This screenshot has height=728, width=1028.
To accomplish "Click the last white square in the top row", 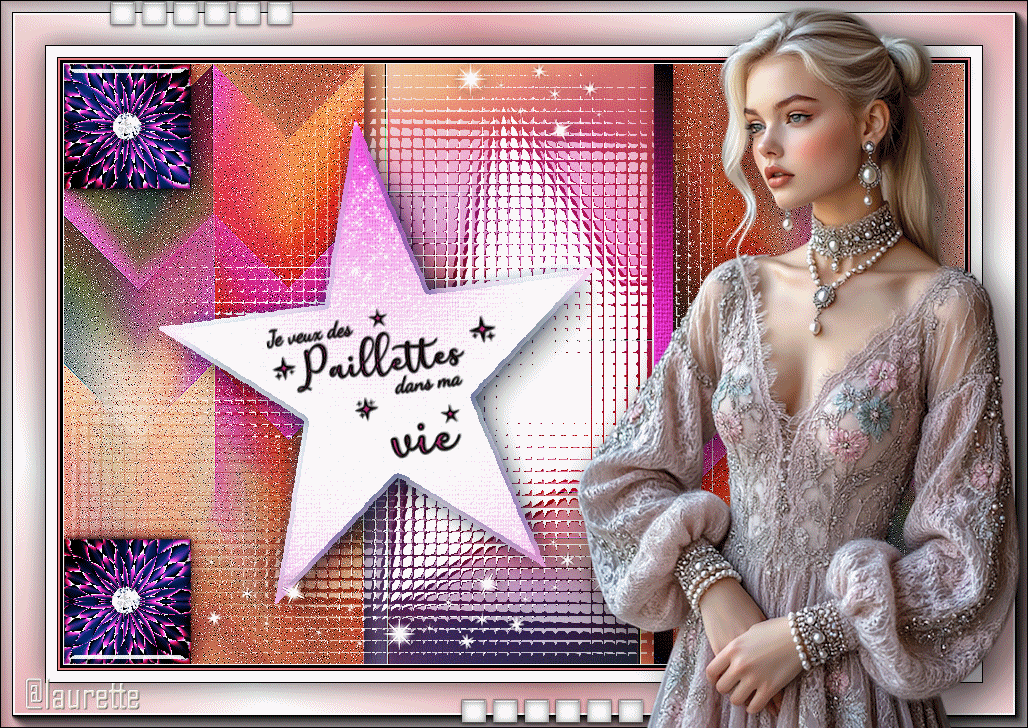I will (280, 14).
